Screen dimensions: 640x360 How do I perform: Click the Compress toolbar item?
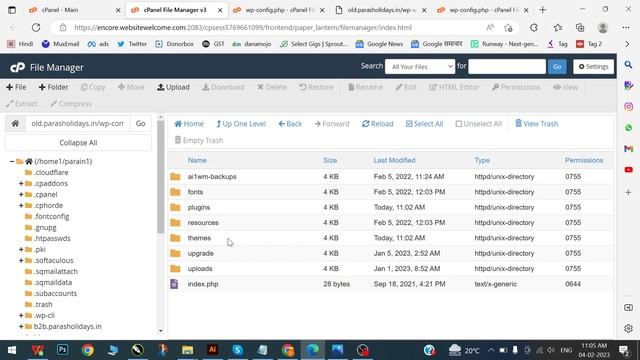pyautogui.click(x=71, y=104)
